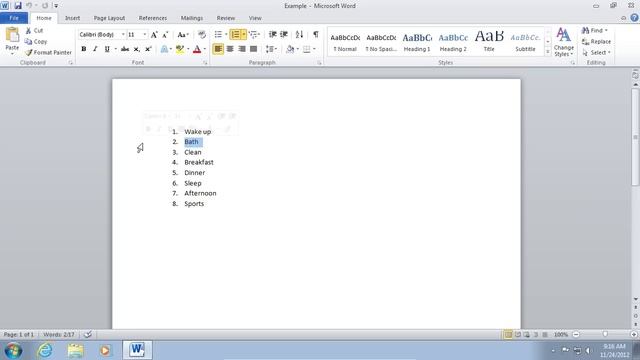Apply the Heading 2 style

[x=453, y=42]
